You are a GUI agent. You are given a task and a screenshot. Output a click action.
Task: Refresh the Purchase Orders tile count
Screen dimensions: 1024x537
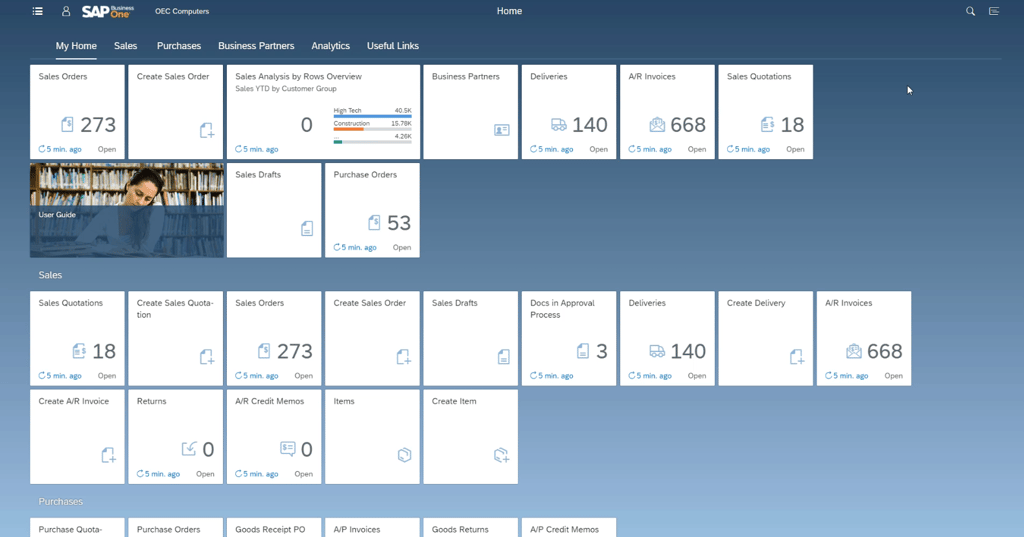click(337, 247)
